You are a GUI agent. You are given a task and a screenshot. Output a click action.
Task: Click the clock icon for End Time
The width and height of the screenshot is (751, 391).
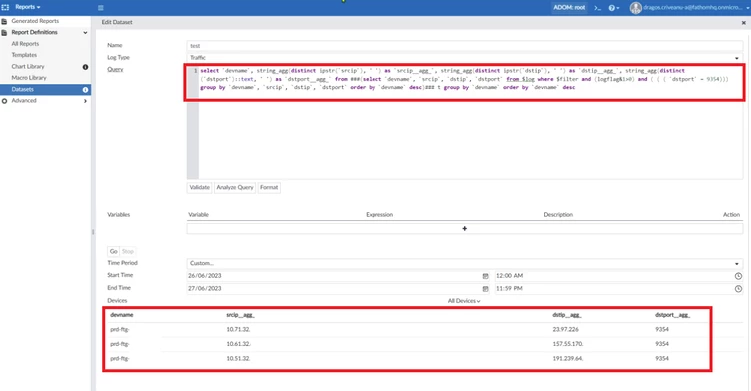pos(738,289)
